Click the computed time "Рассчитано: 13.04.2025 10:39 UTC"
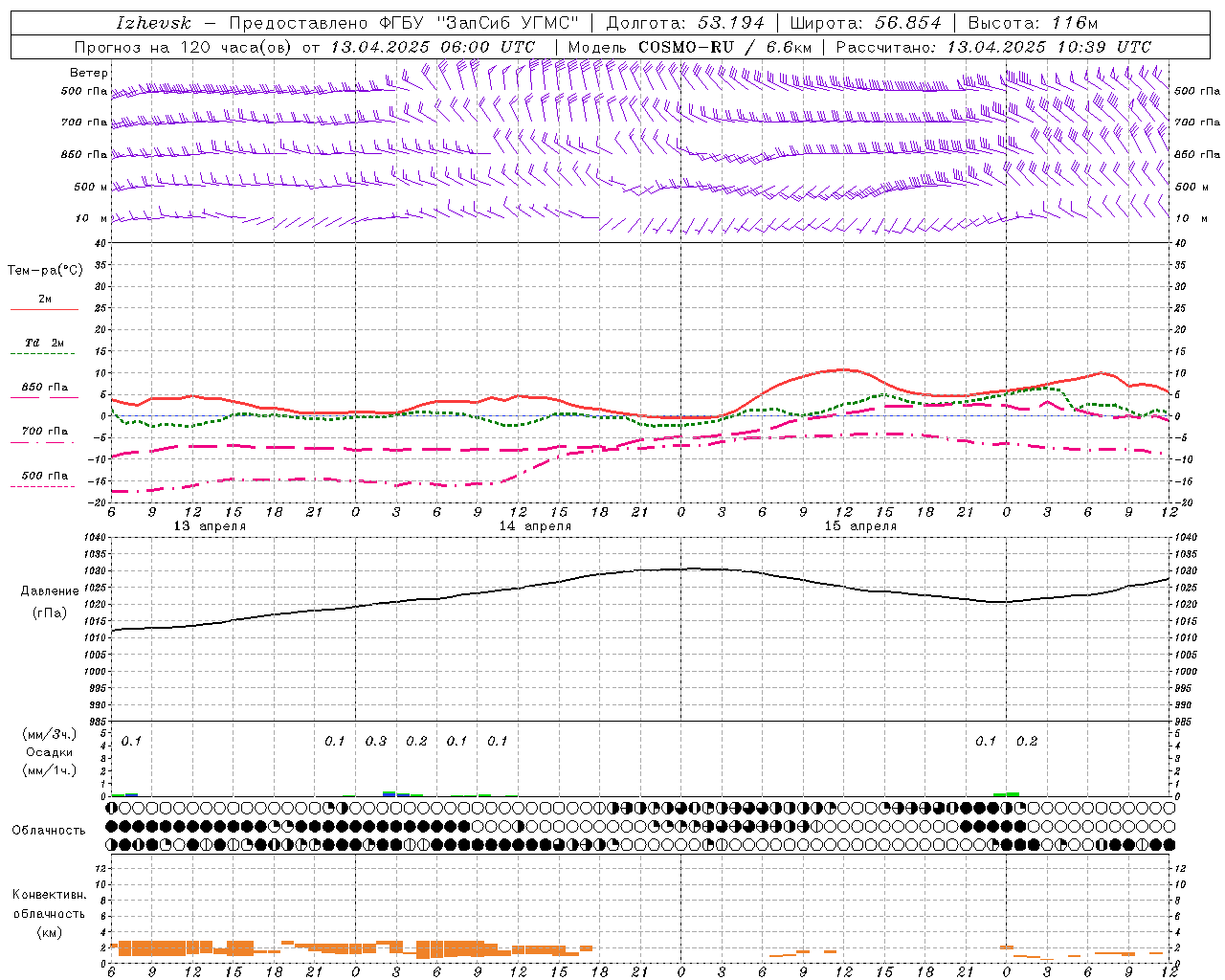Viewport: 1225px width, 980px height. [993, 47]
